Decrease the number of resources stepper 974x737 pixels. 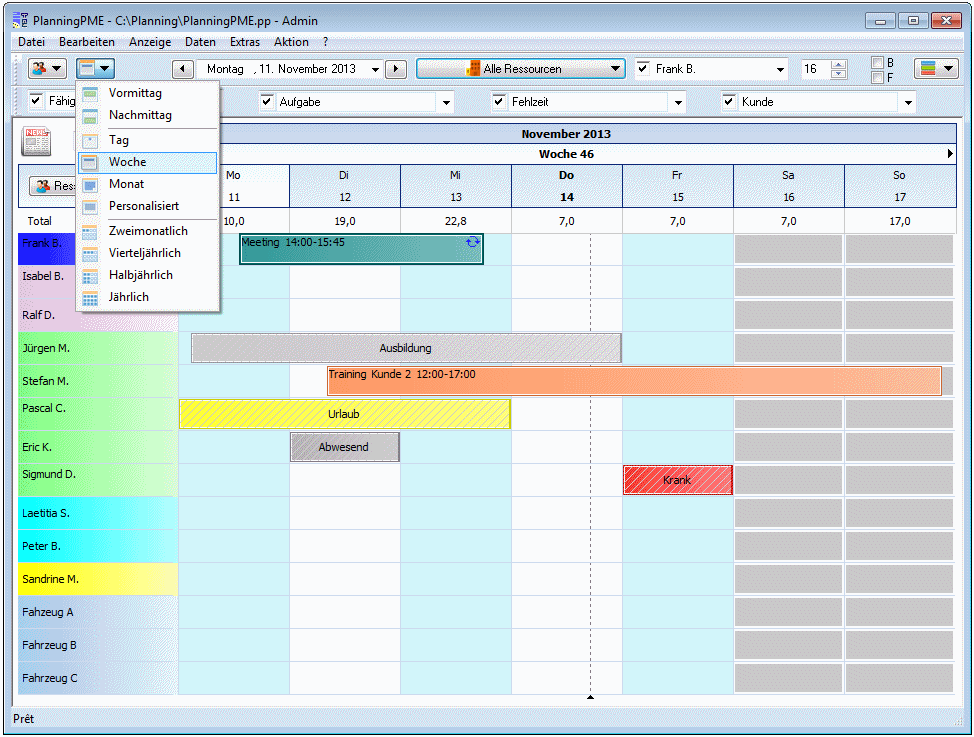(839, 73)
